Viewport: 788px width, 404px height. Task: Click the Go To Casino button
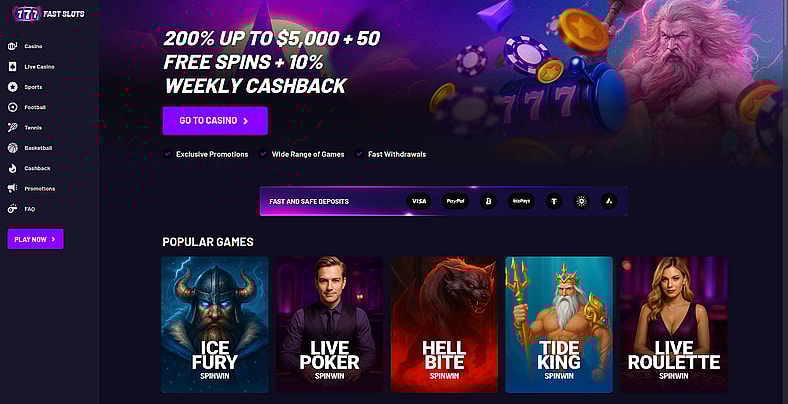click(215, 121)
